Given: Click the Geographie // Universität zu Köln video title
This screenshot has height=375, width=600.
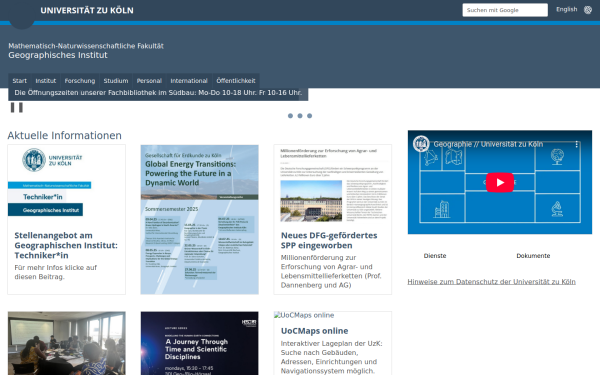Looking at the screenshot, I should pyautogui.click(x=488, y=144).
